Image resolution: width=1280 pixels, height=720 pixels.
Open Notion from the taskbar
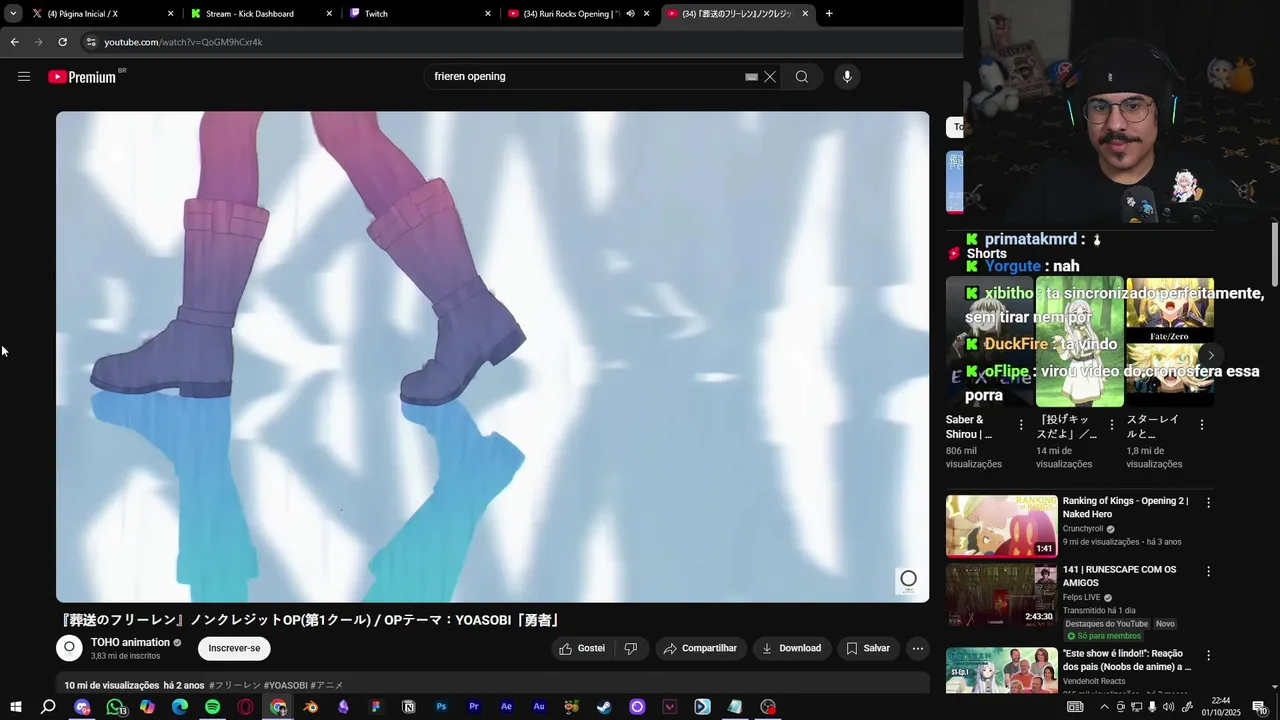click(x=408, y=707)
